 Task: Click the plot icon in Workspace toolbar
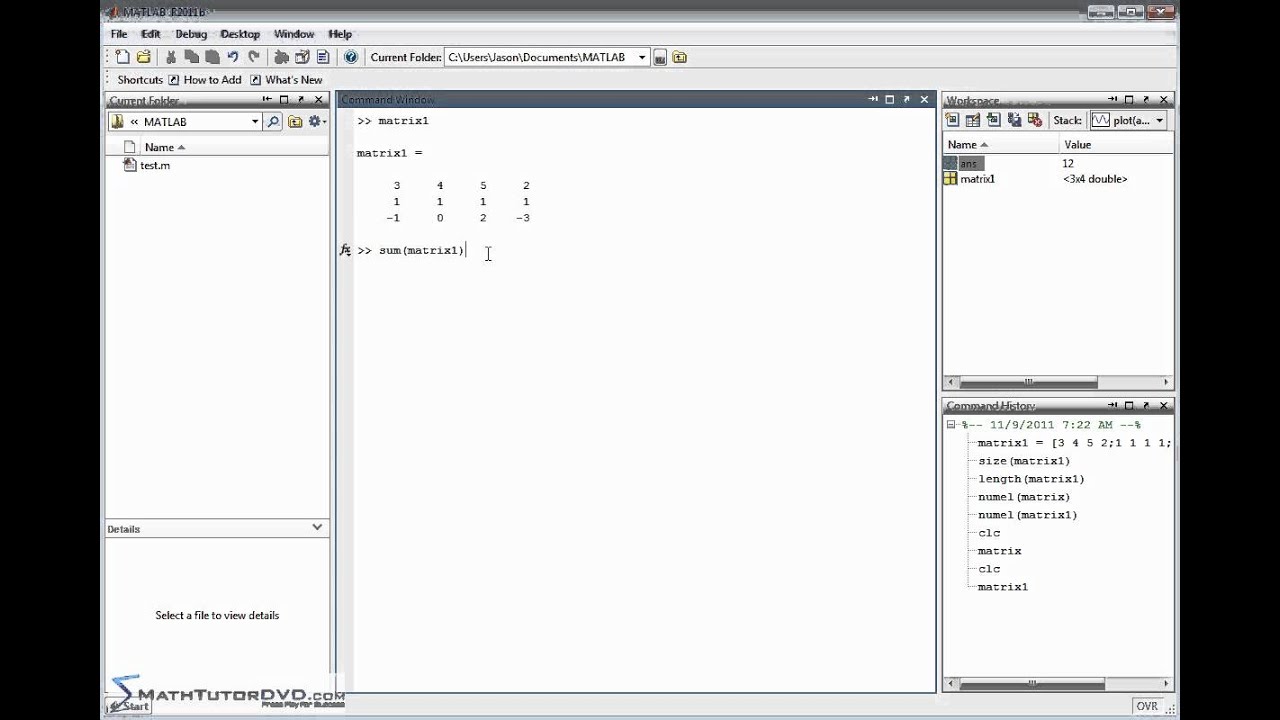click(1101, 120)
